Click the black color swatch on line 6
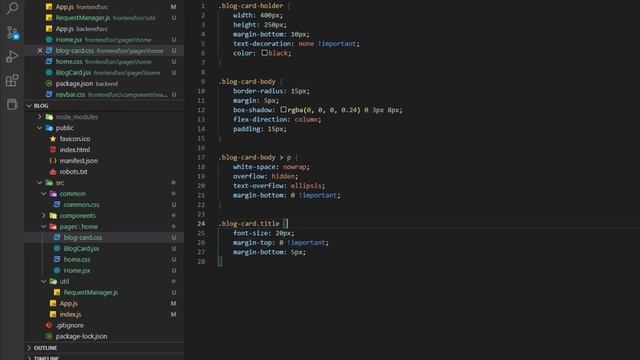Screen dimensions: 640x360 click(x=264, y=53)
